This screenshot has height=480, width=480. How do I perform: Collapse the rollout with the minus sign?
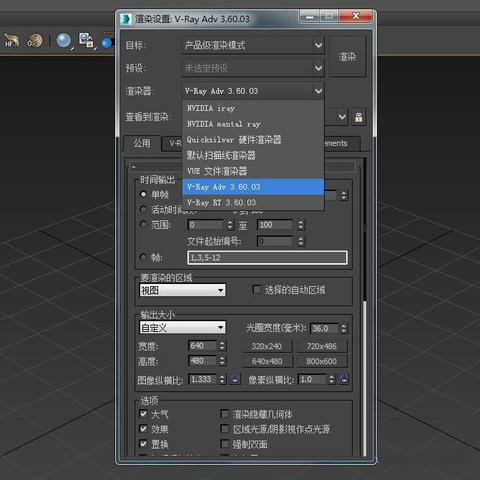click(x=134, y=166)
